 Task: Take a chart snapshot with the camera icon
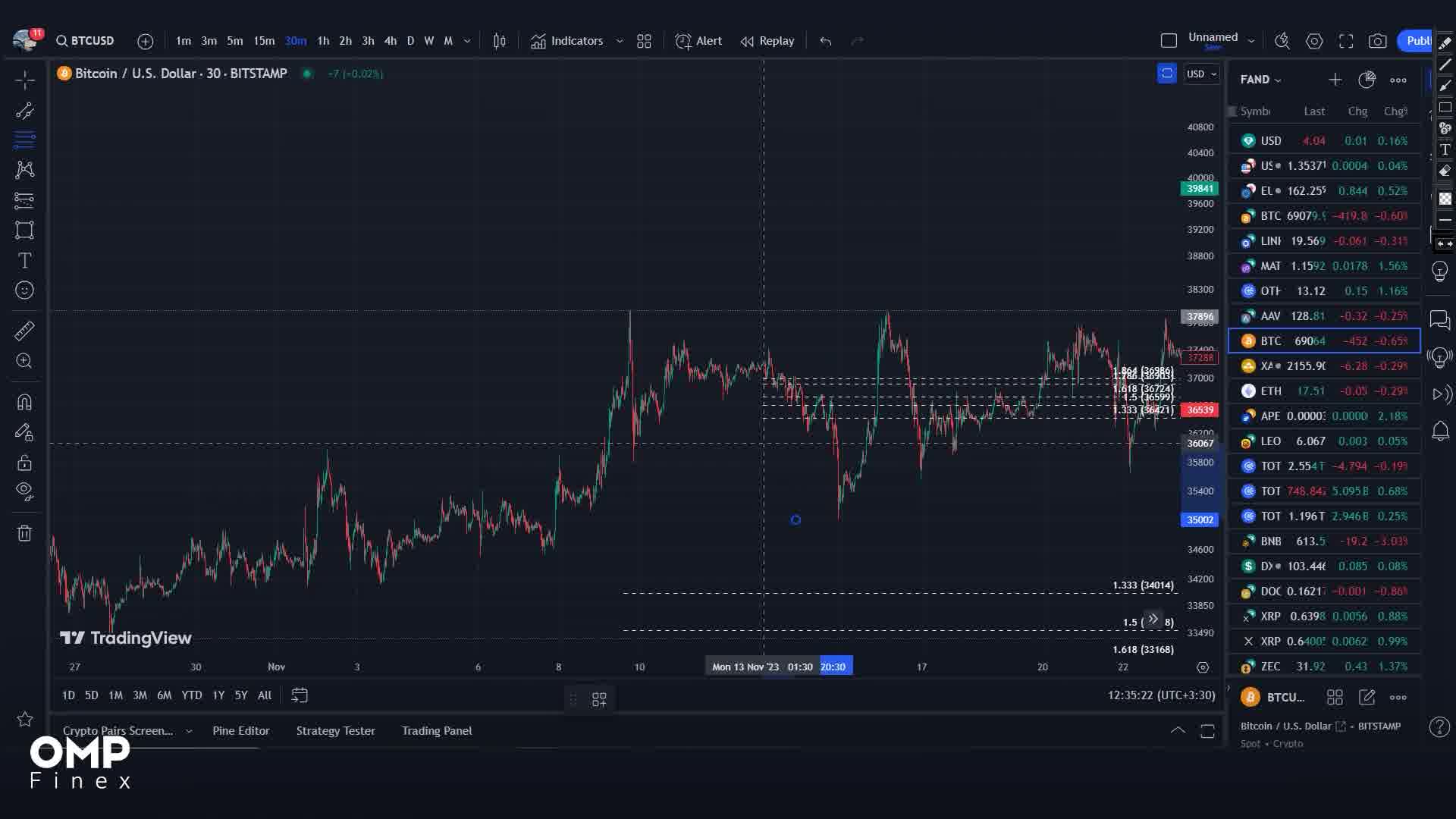(x=1378, y=41)
